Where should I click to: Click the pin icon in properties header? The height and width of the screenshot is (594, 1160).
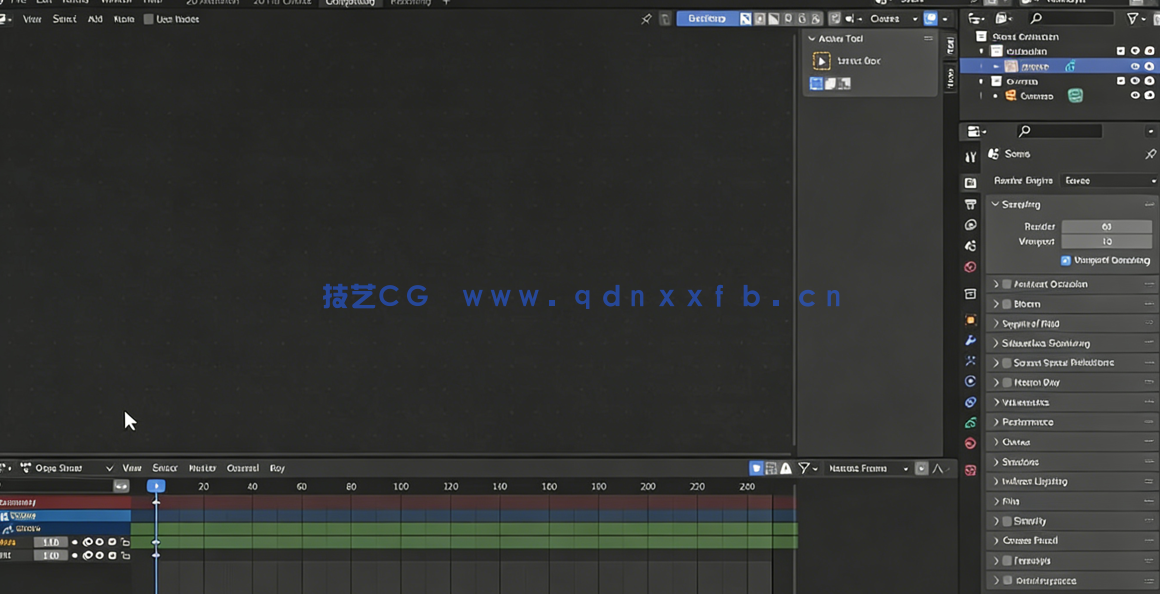[1150, 154]
